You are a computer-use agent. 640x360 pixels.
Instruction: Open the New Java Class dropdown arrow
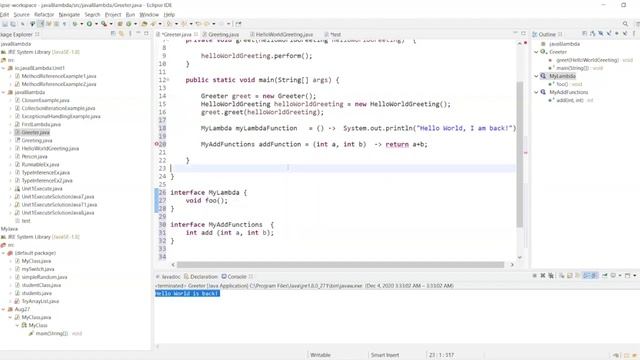point(136,24)
